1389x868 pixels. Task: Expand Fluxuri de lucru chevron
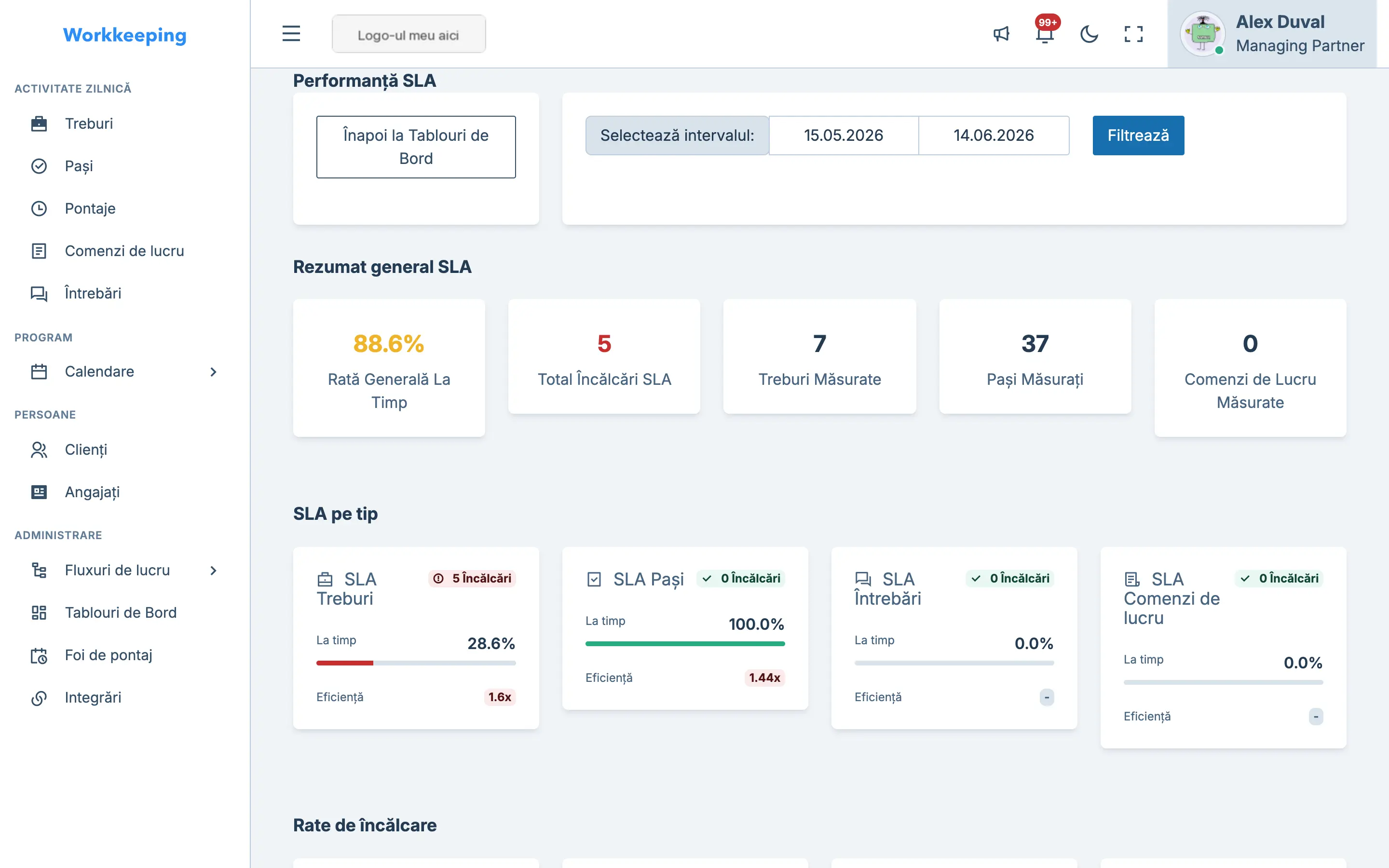coord(214,570)
